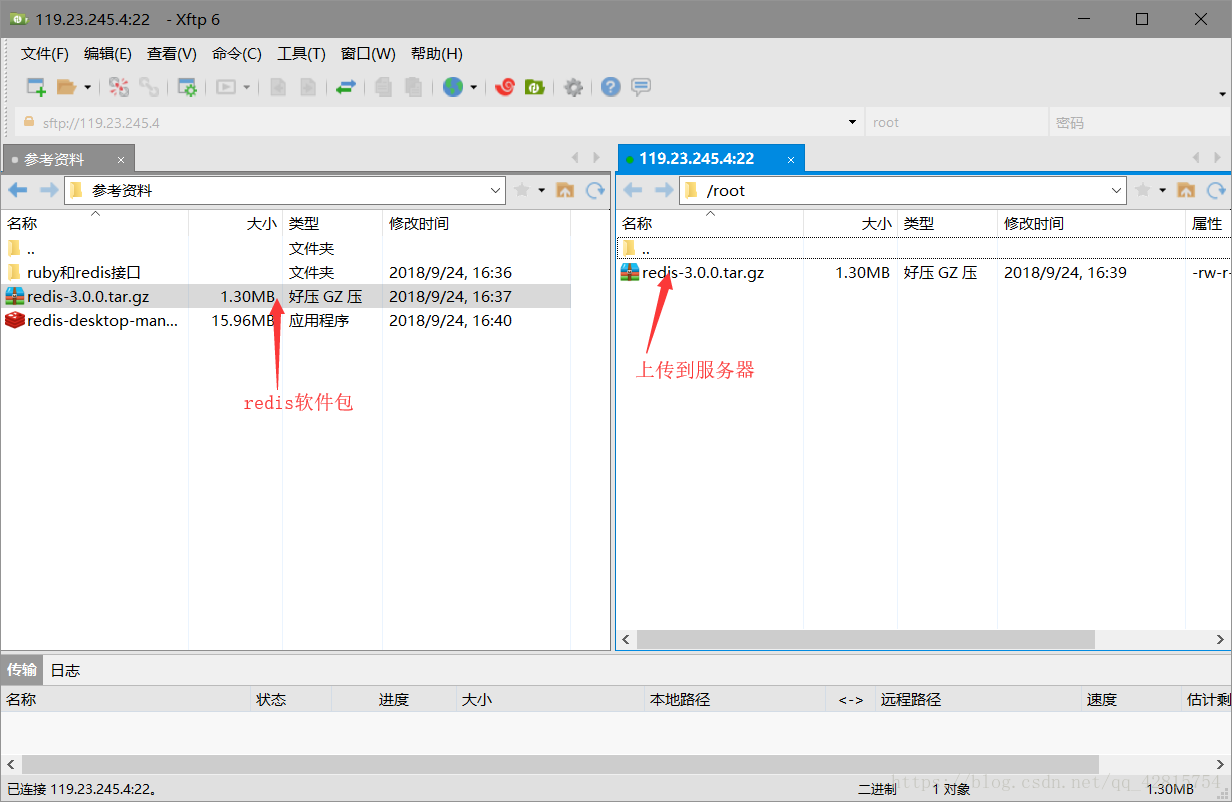The image size is (1232, 802).
Task: Switch to the 传输 tab
Action: [22, 670]
